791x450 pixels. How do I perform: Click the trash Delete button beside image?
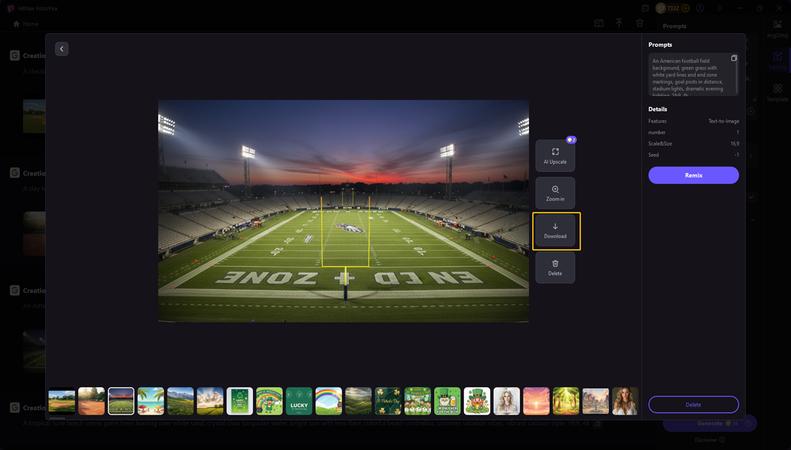click(x=555, y=266)
